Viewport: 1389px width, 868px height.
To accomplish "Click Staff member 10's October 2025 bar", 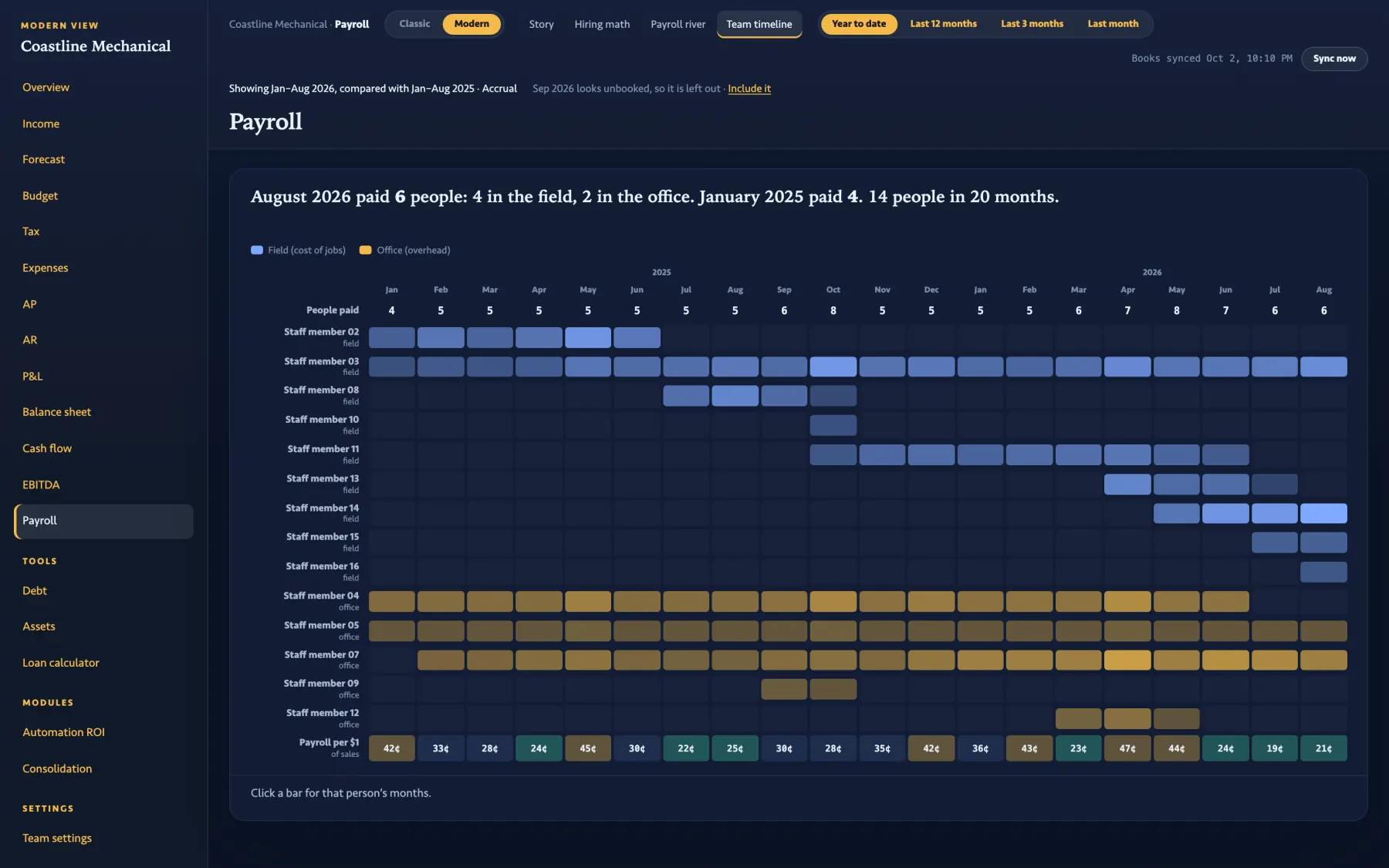I will (x=833, y=425).
